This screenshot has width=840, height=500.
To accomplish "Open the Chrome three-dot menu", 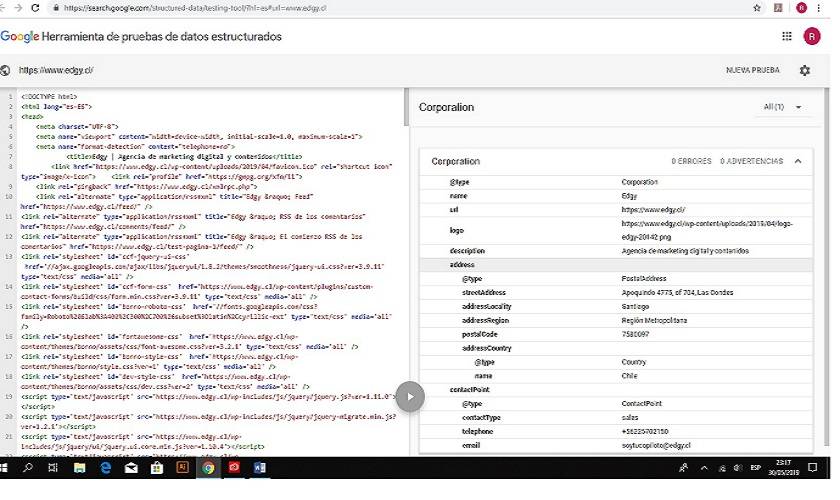I will [x=819, y=8].
